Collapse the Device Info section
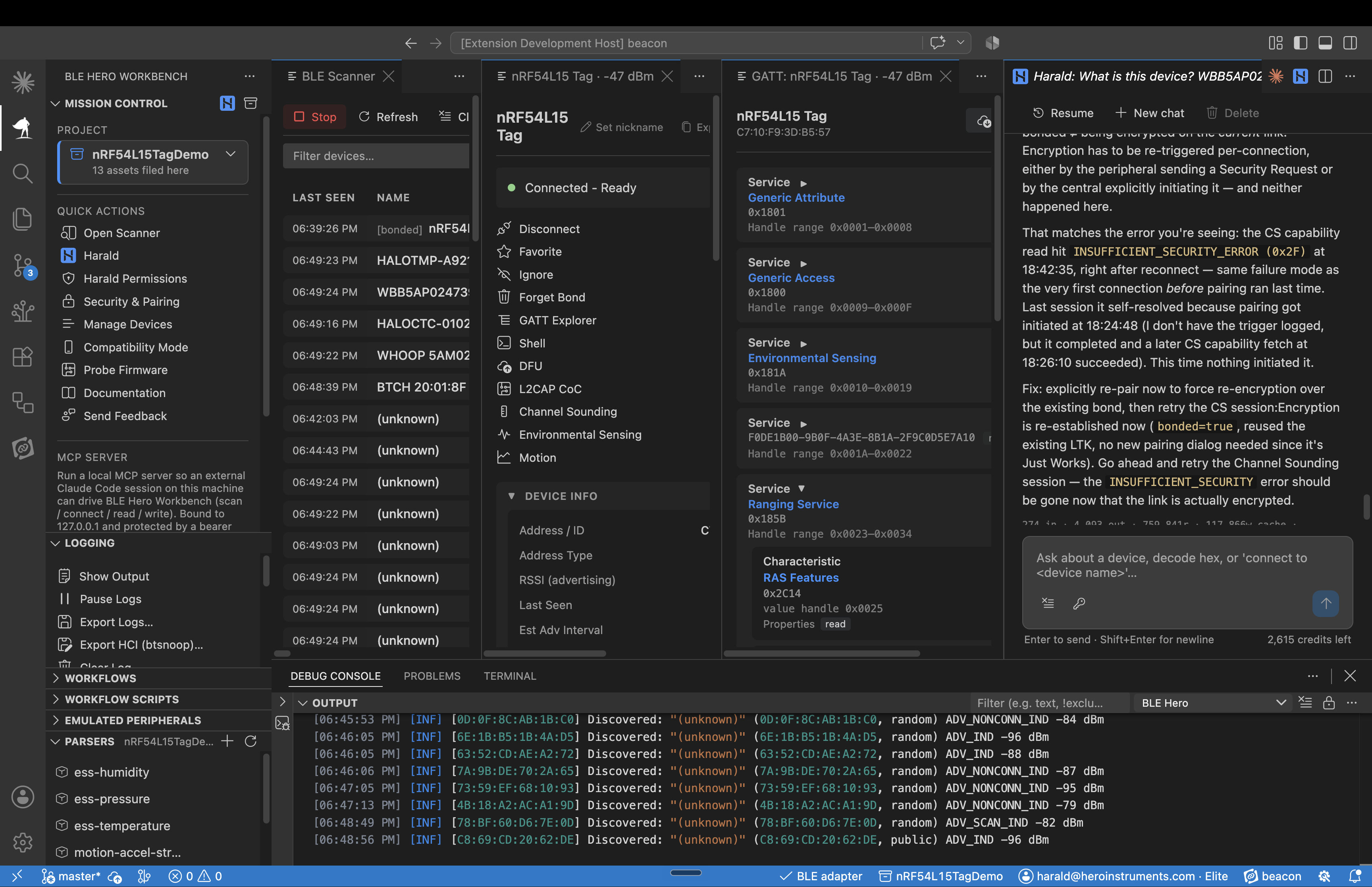The width and height of the screenshot is (1372, 887). point(511,496)
